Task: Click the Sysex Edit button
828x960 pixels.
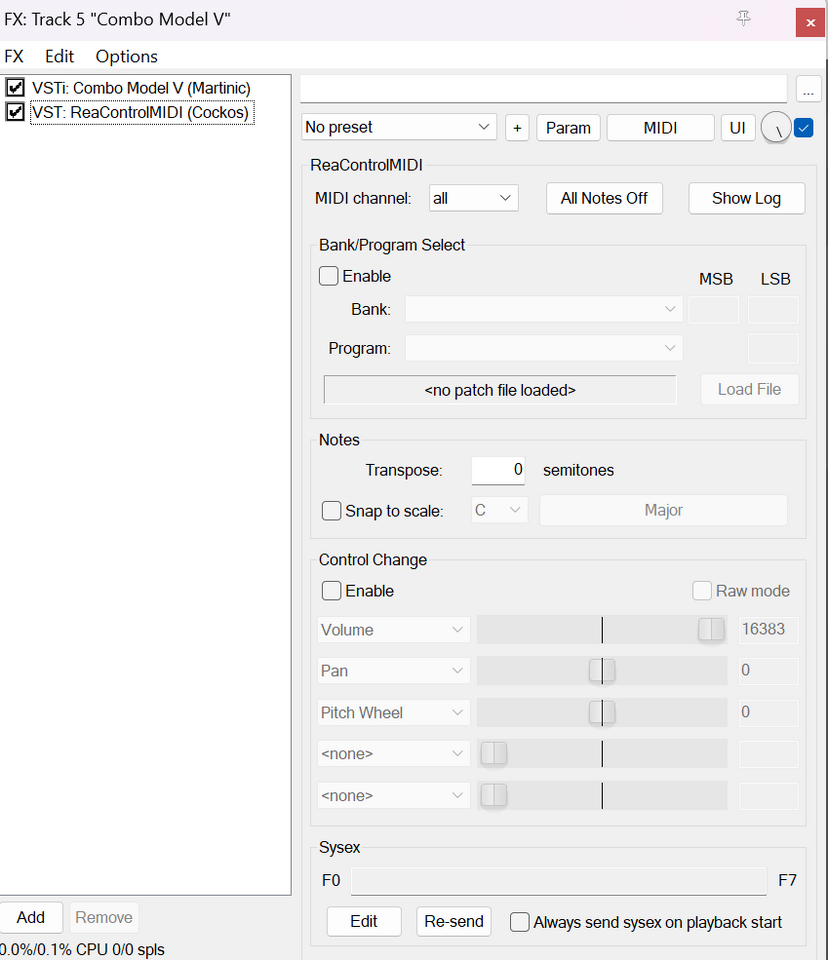Action: [x=364, y=921]
